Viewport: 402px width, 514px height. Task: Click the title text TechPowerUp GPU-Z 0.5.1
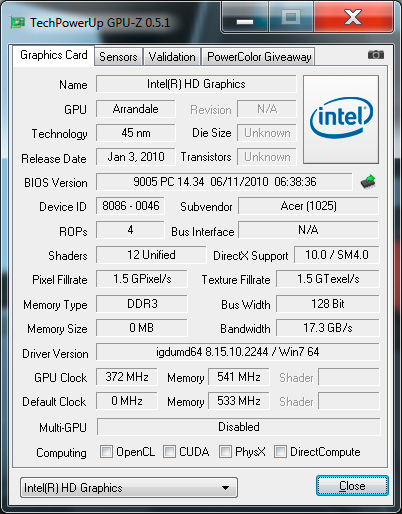click(100, 23)
